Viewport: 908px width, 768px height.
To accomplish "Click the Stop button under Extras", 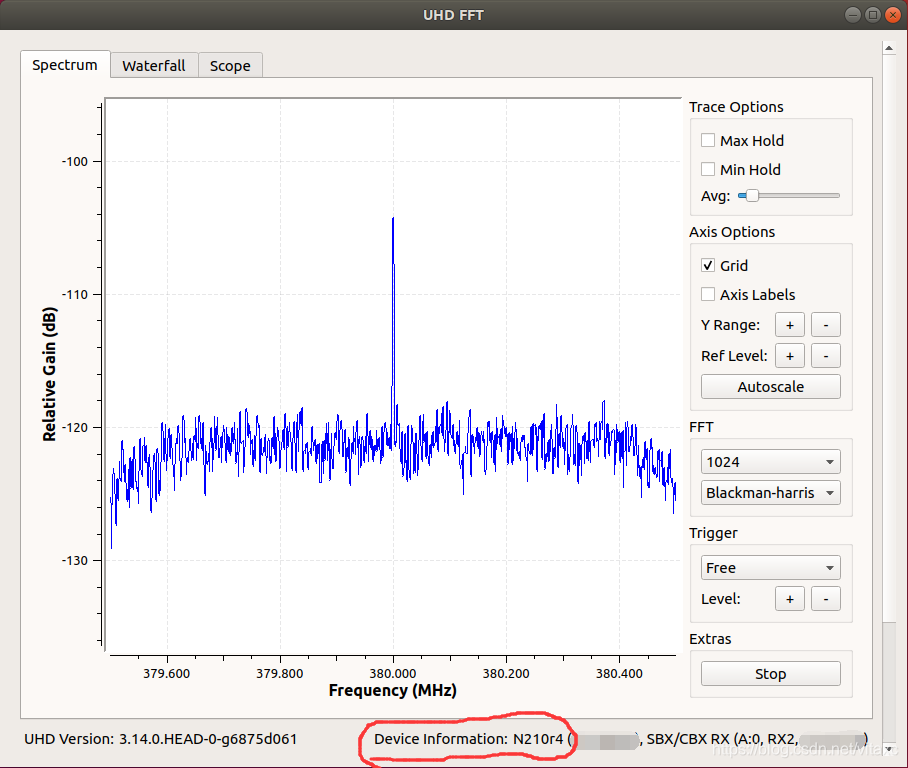I will click(x=771, y=674).
